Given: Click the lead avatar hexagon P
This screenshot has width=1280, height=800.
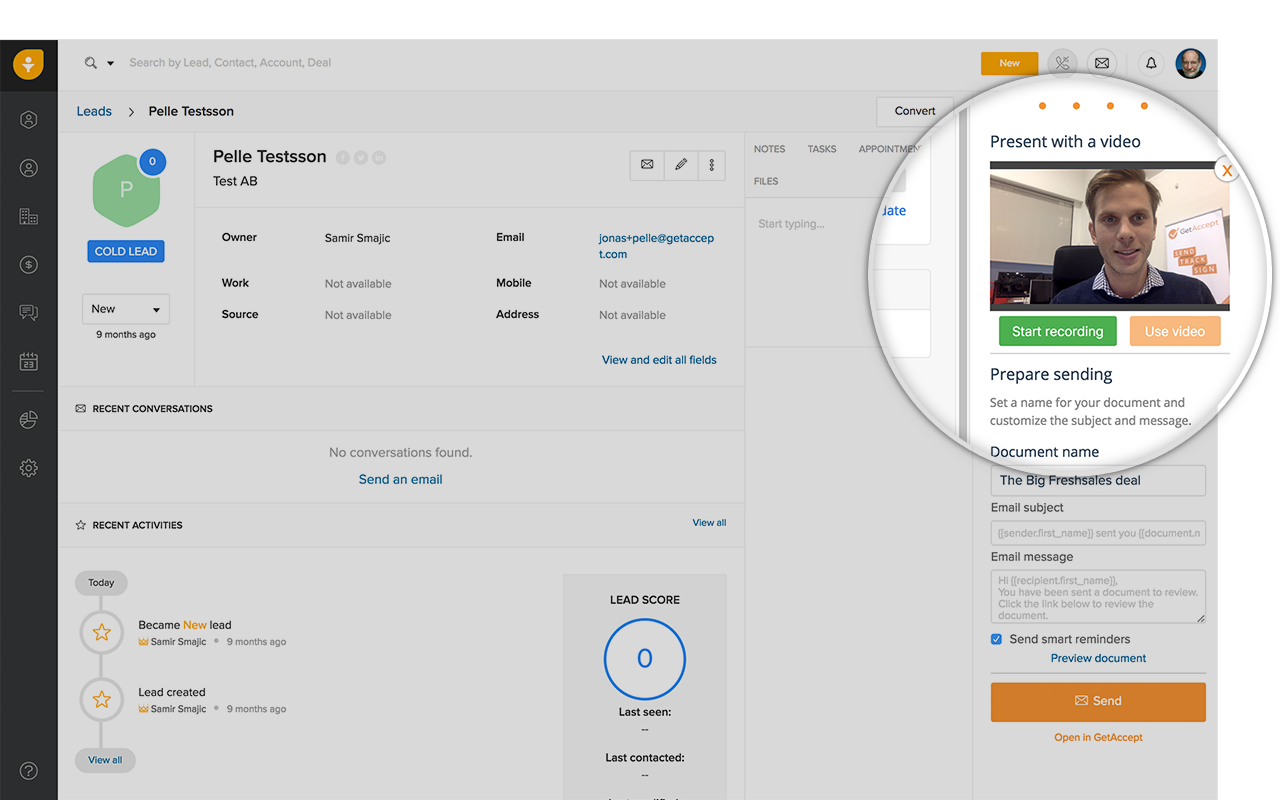Looking at the screenshot, I should pyautogui.click(x=126, y=191).
